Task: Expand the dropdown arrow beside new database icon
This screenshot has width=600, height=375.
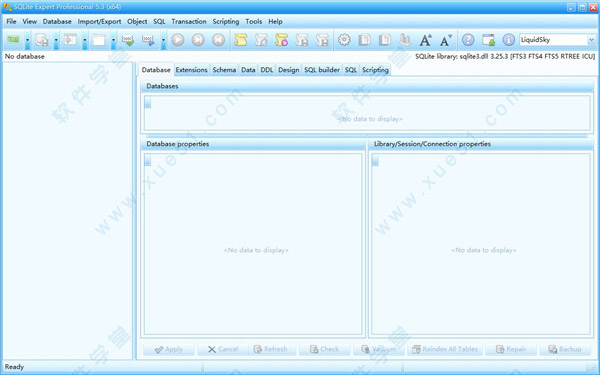Action: pyautogui.click(x=28, y=40)
